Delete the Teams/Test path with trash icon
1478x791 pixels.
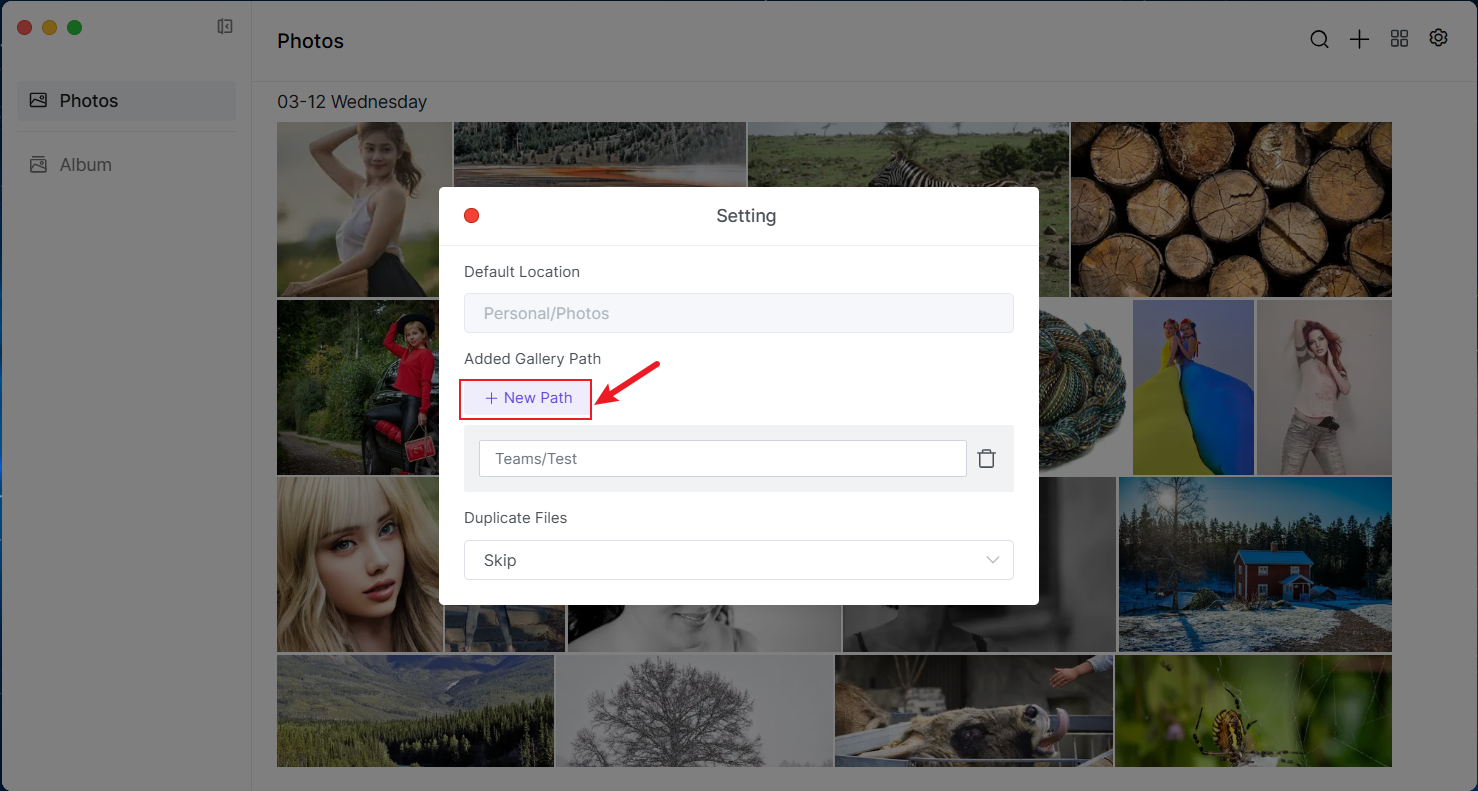click(x=986, y=459)
